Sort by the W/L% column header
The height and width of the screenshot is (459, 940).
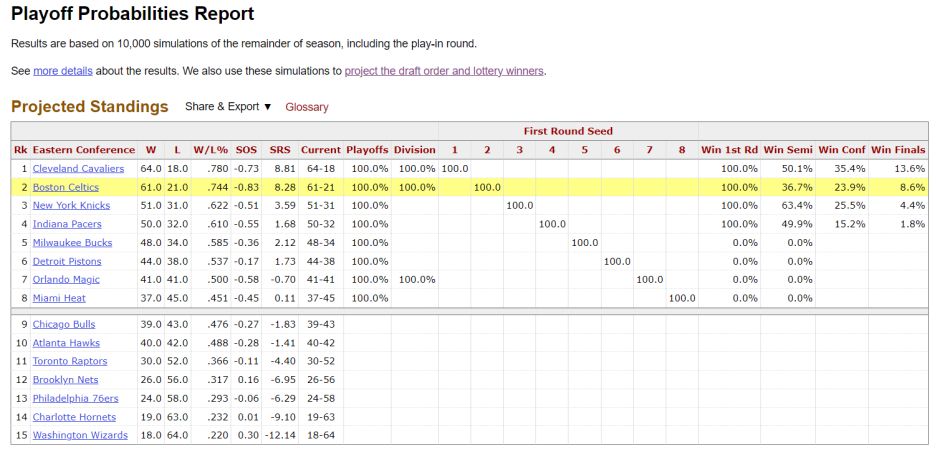pyautogui.click(x=210, y=150)
